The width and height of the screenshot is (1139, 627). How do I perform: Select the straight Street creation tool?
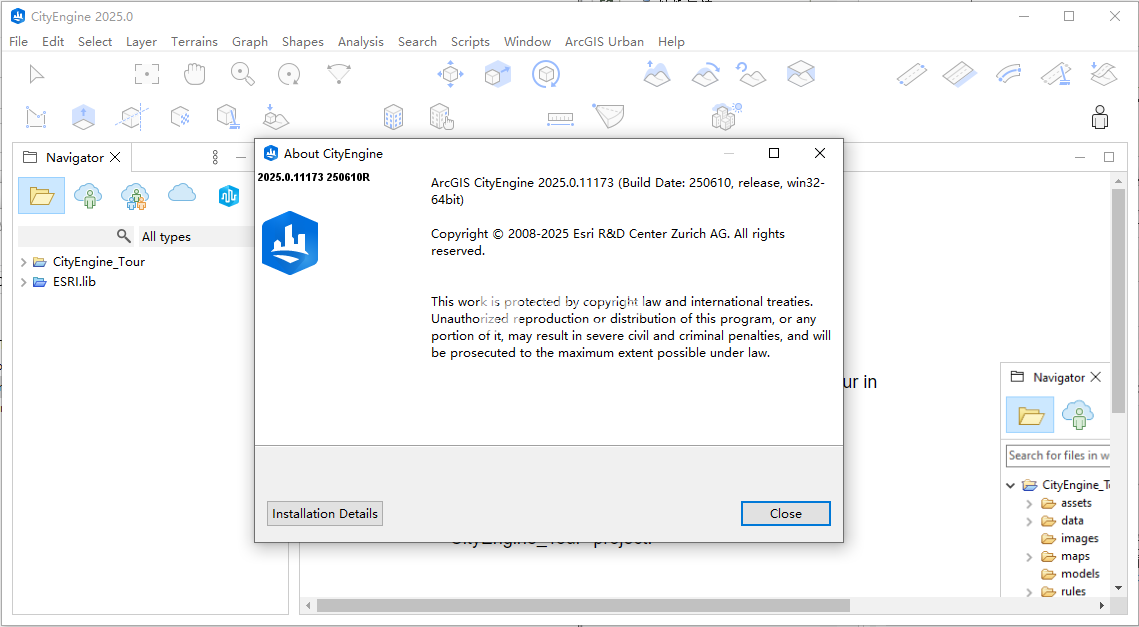point(912,74)
